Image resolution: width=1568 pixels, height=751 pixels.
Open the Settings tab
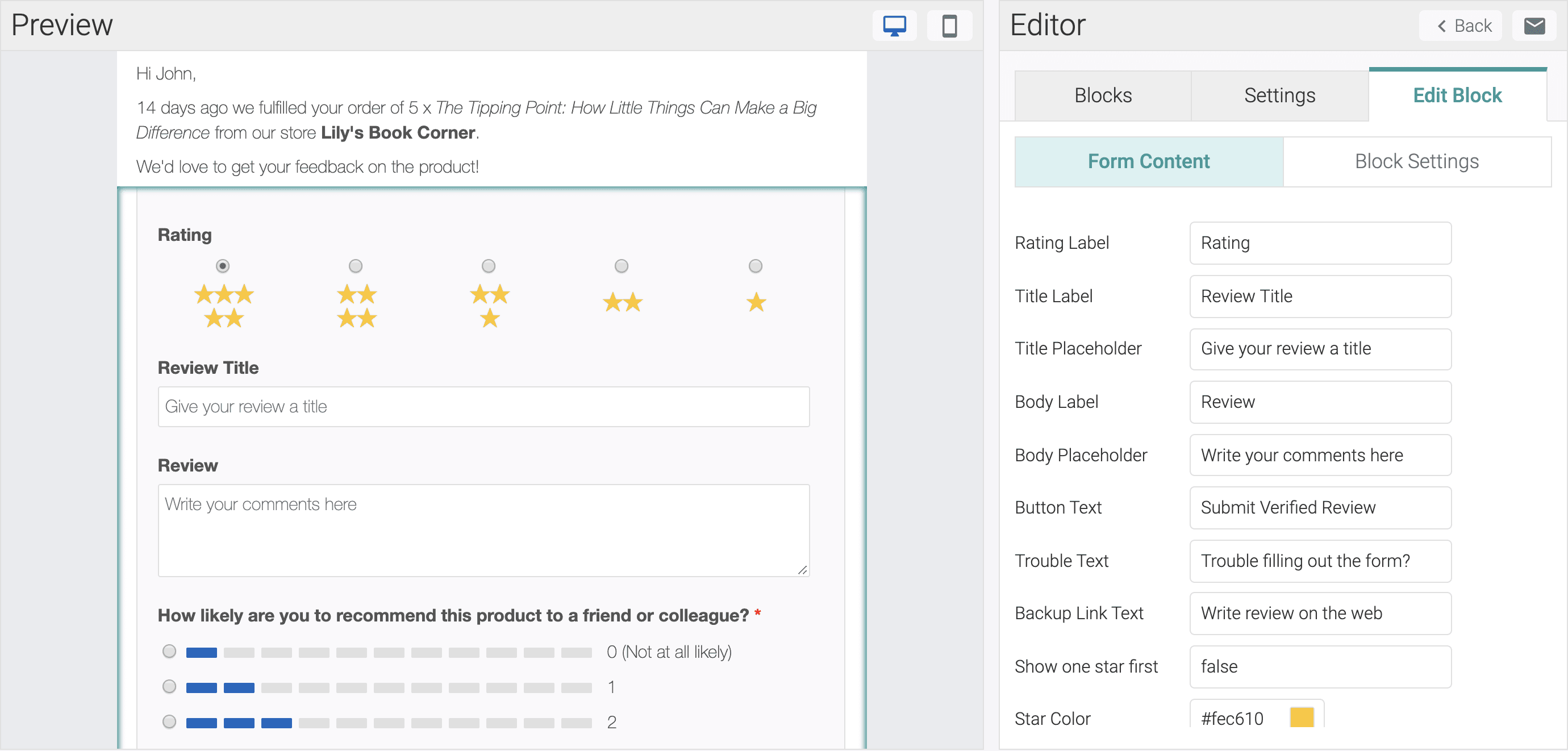1279,95
